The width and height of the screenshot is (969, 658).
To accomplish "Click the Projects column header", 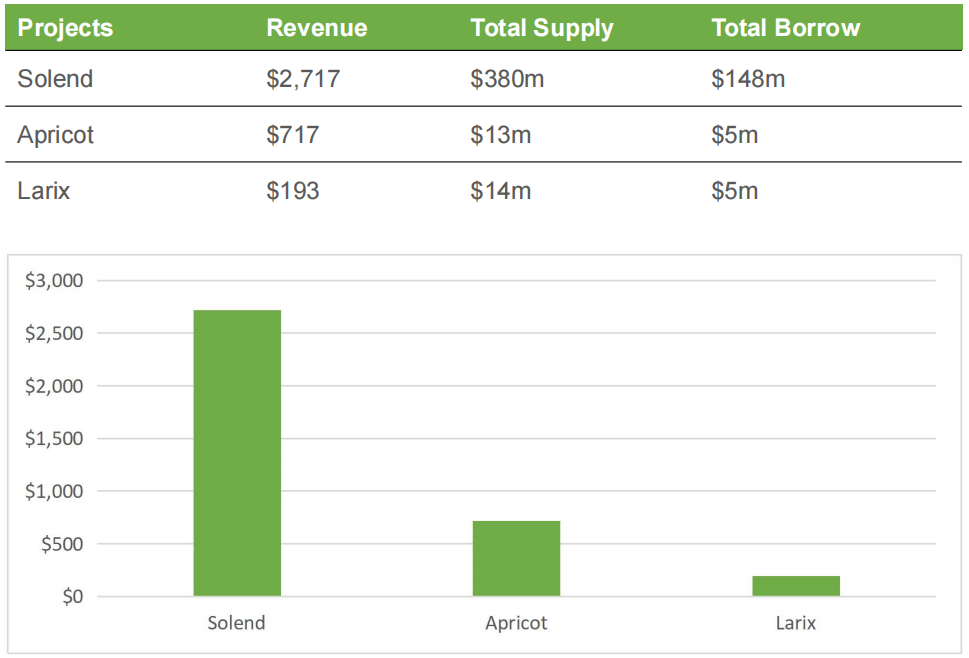I will 66,28.
